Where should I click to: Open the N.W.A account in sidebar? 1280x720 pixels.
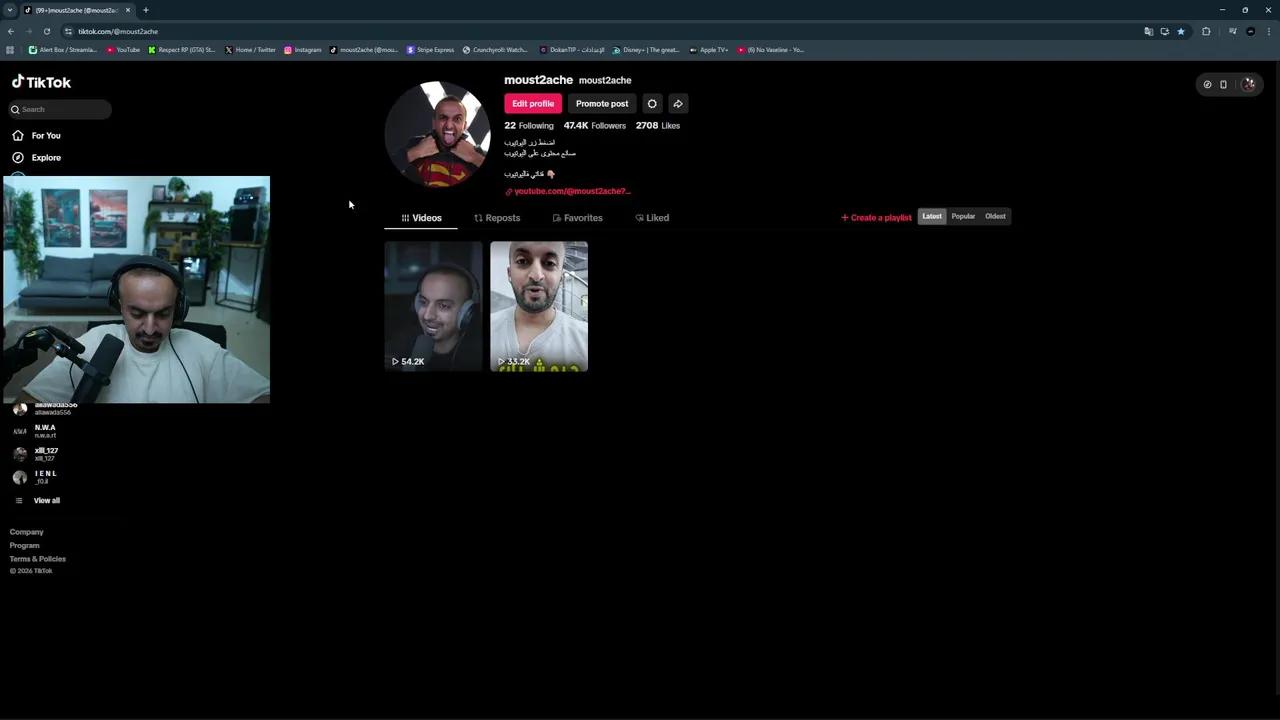36,431
